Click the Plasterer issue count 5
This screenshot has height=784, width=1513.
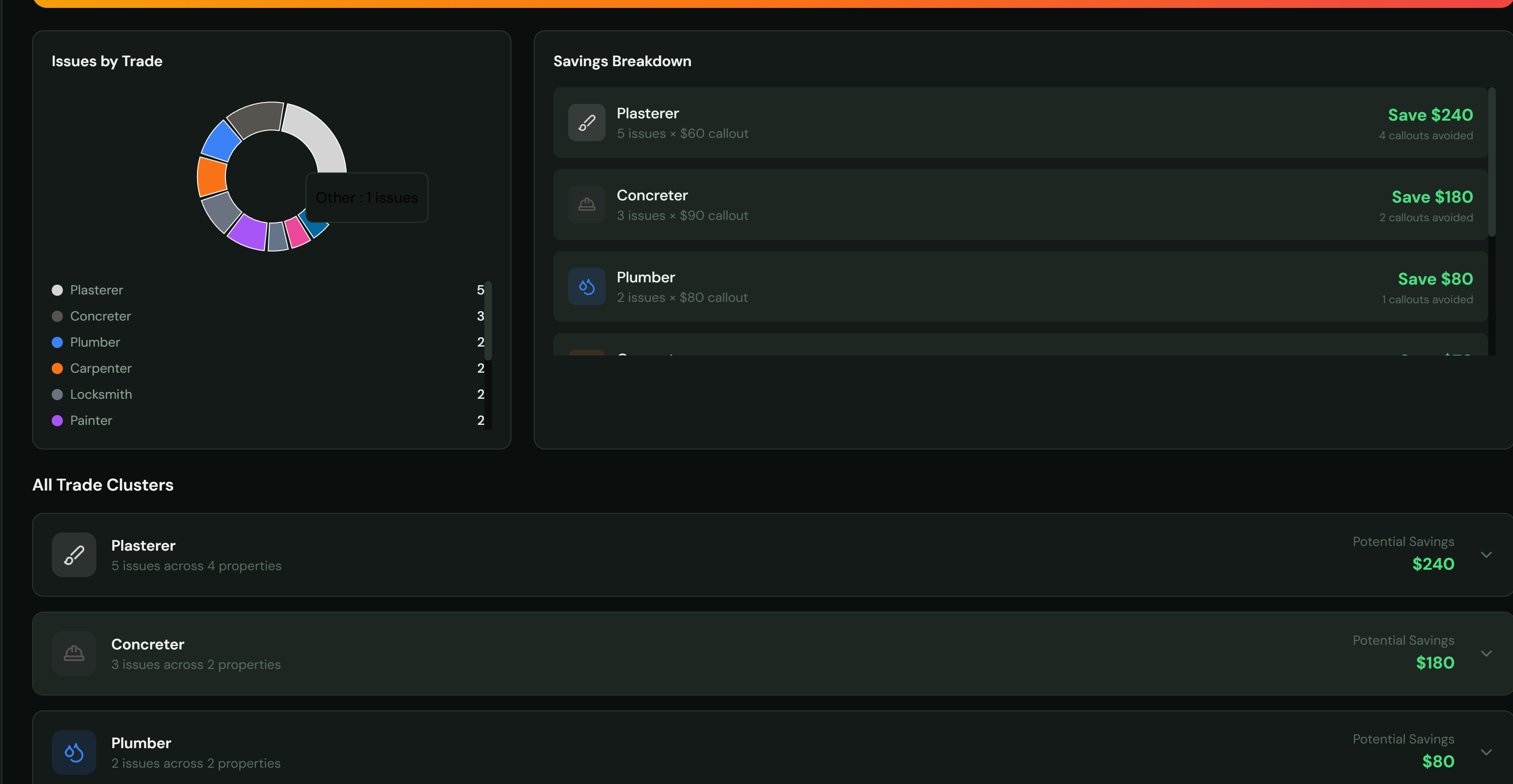click(x=480, y=290)
